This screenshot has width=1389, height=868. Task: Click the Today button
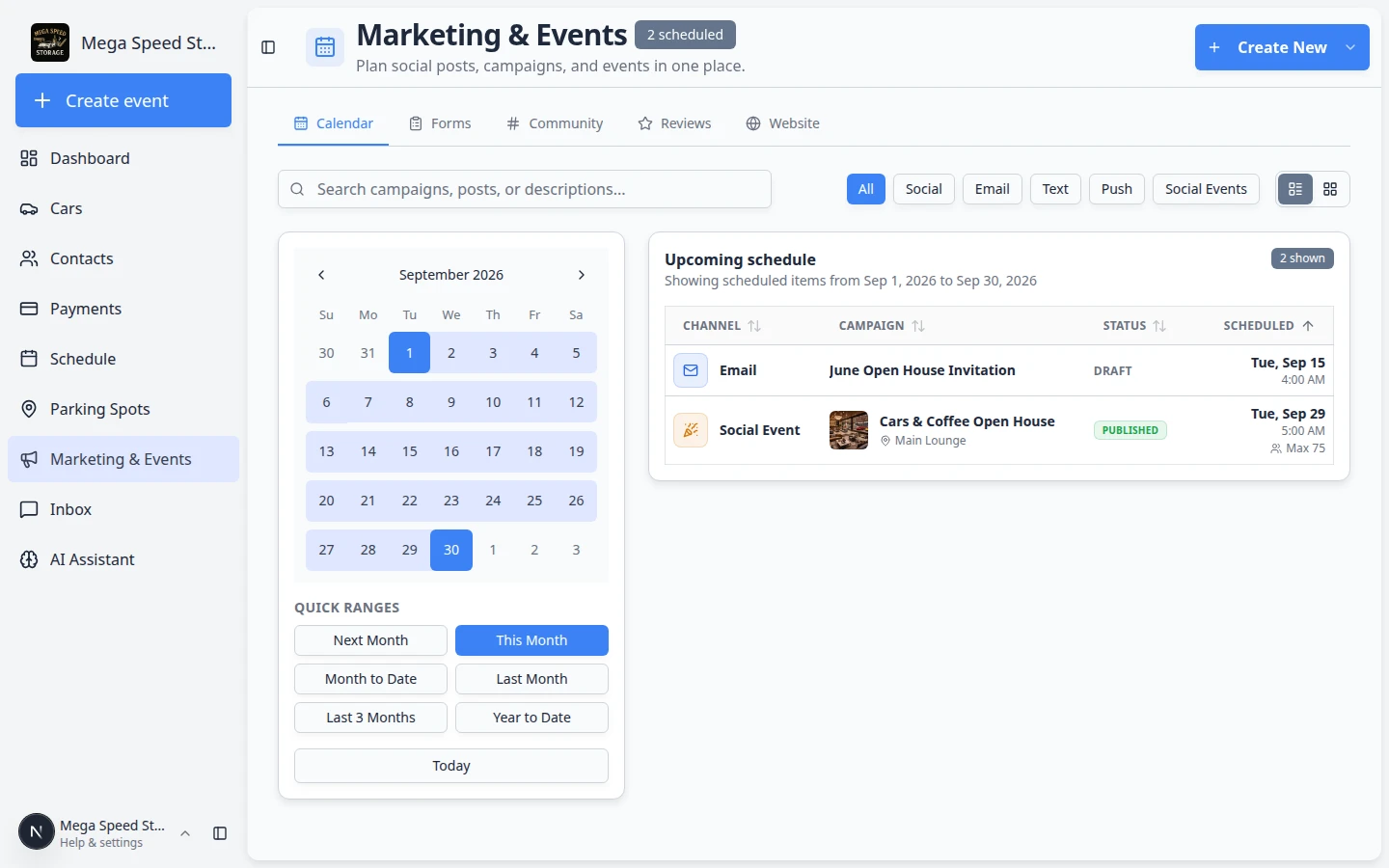coord(451,766)
